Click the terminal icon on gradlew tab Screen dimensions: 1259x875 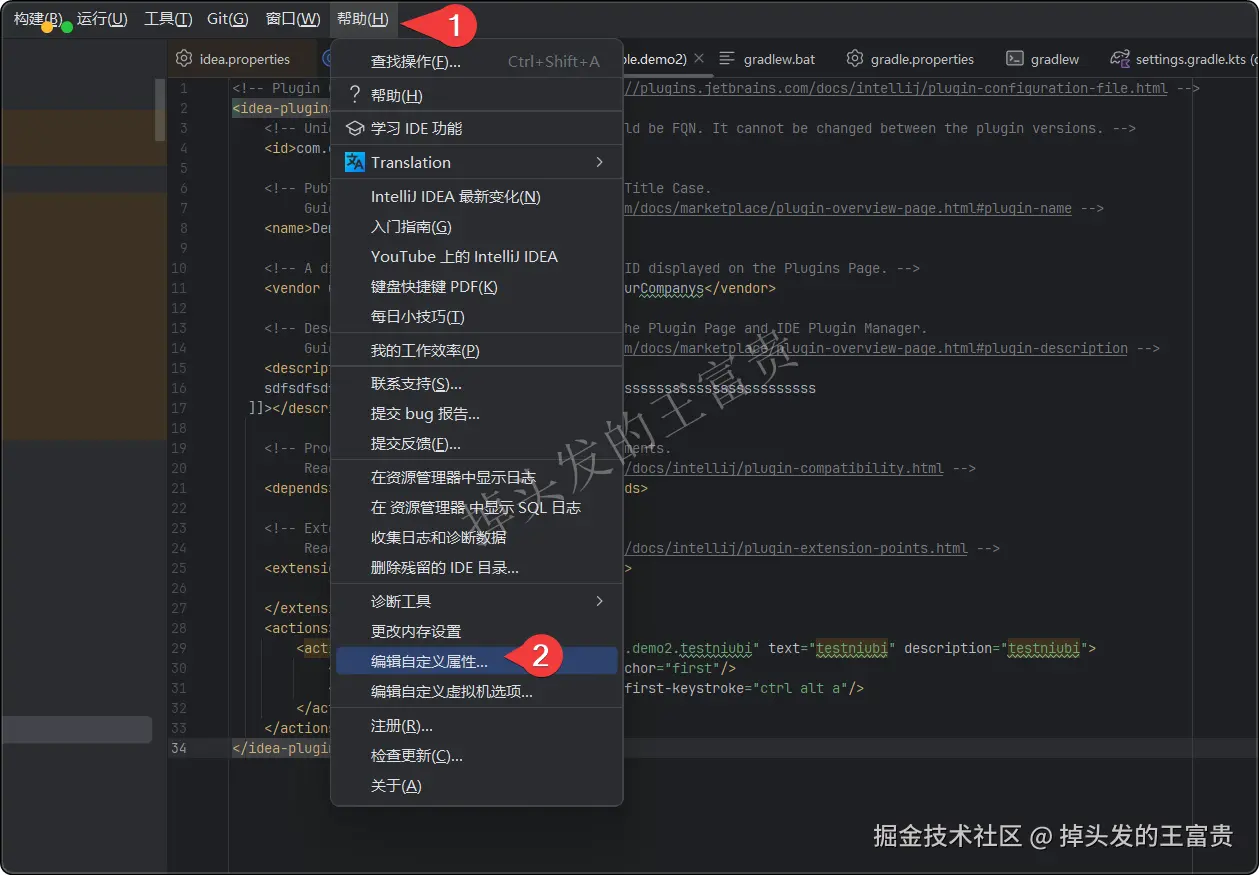(x=1014, y=58)
